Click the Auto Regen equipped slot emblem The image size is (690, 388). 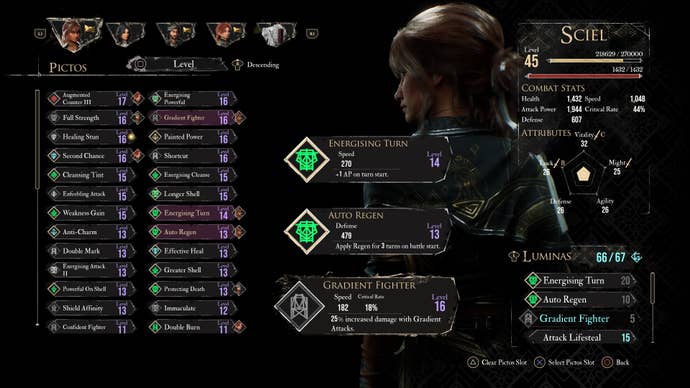(307, 231)
